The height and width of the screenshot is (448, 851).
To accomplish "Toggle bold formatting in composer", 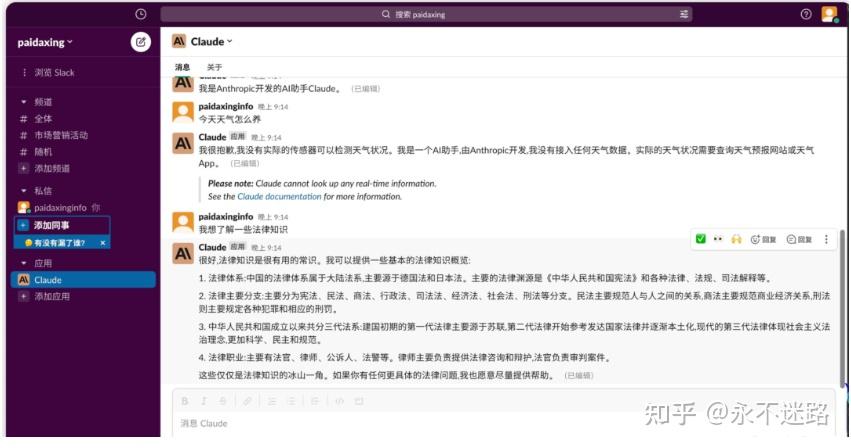I will [x=185, y=401].
